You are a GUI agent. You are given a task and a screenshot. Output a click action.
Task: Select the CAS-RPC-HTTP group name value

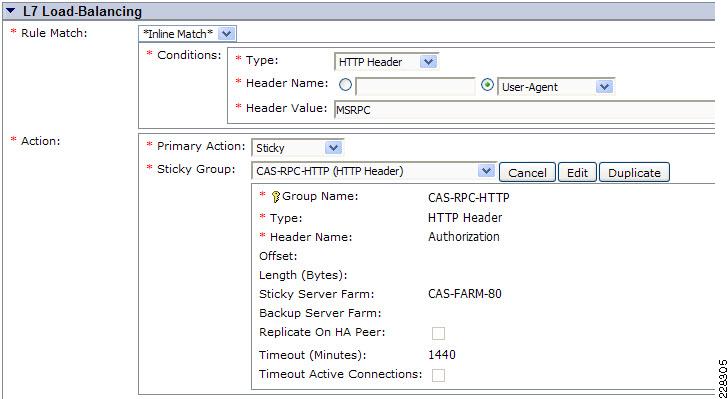[x=468, y=197]
